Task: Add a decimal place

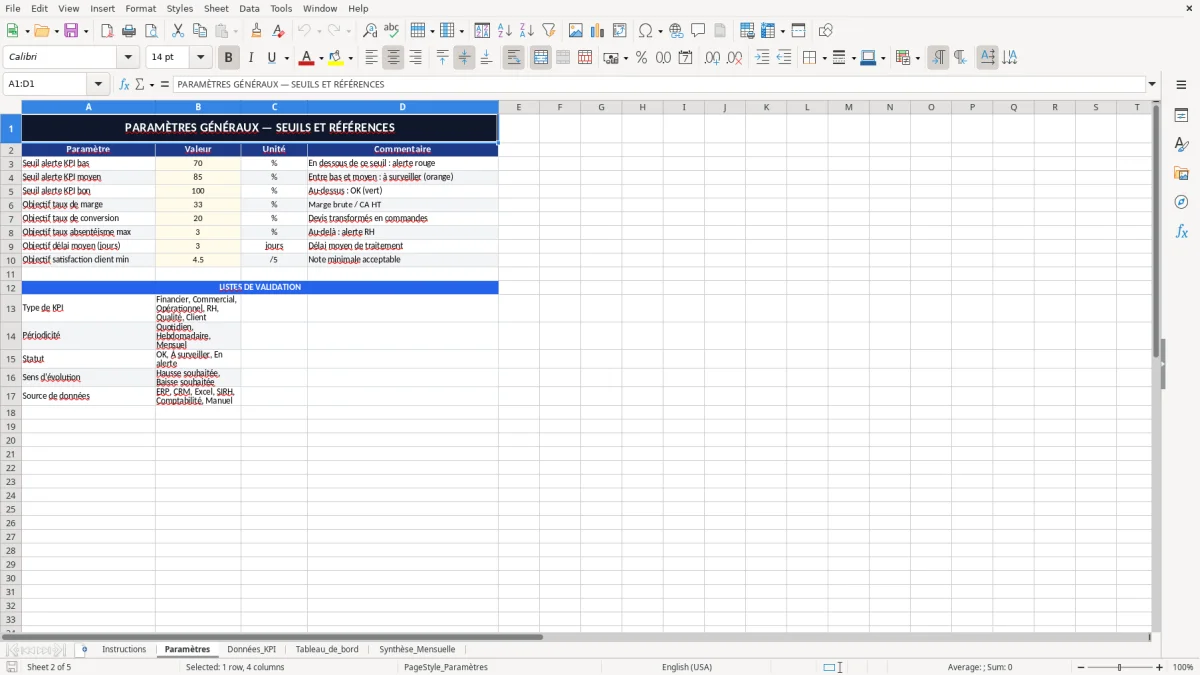Action: point(712,58)
